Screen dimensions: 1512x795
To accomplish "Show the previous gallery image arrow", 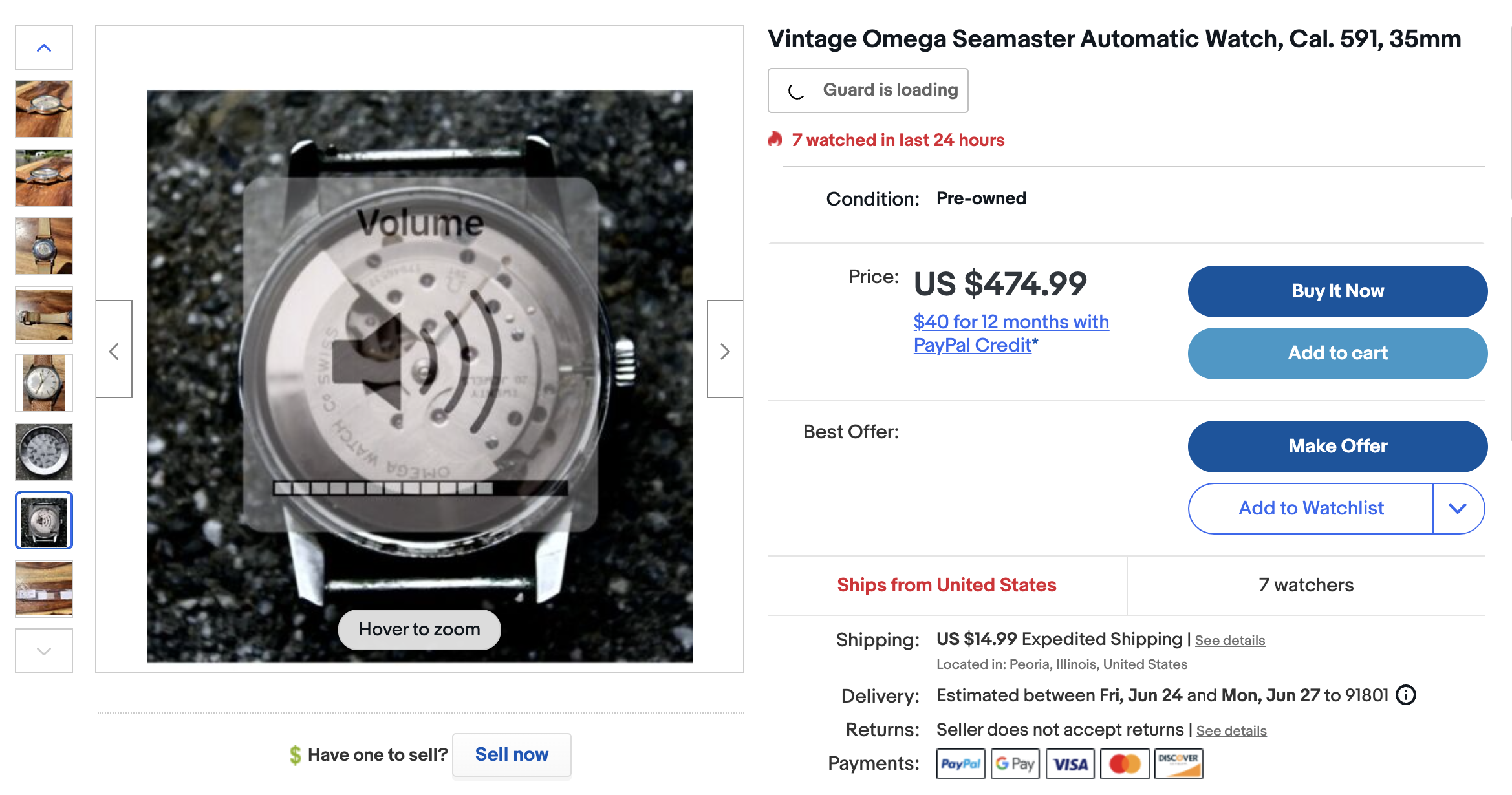I will pyautogui.click(x=114, y=350).
